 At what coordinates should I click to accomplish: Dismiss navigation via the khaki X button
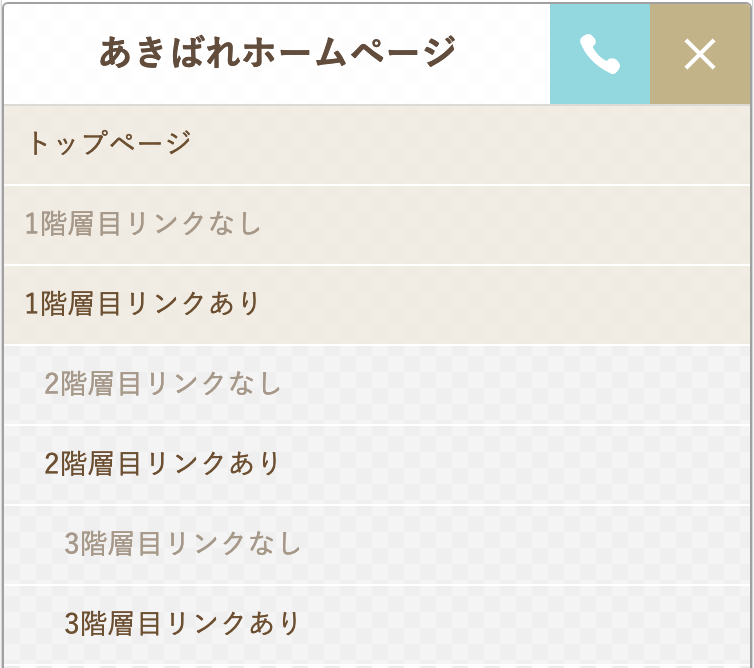[x=700, y=54]
